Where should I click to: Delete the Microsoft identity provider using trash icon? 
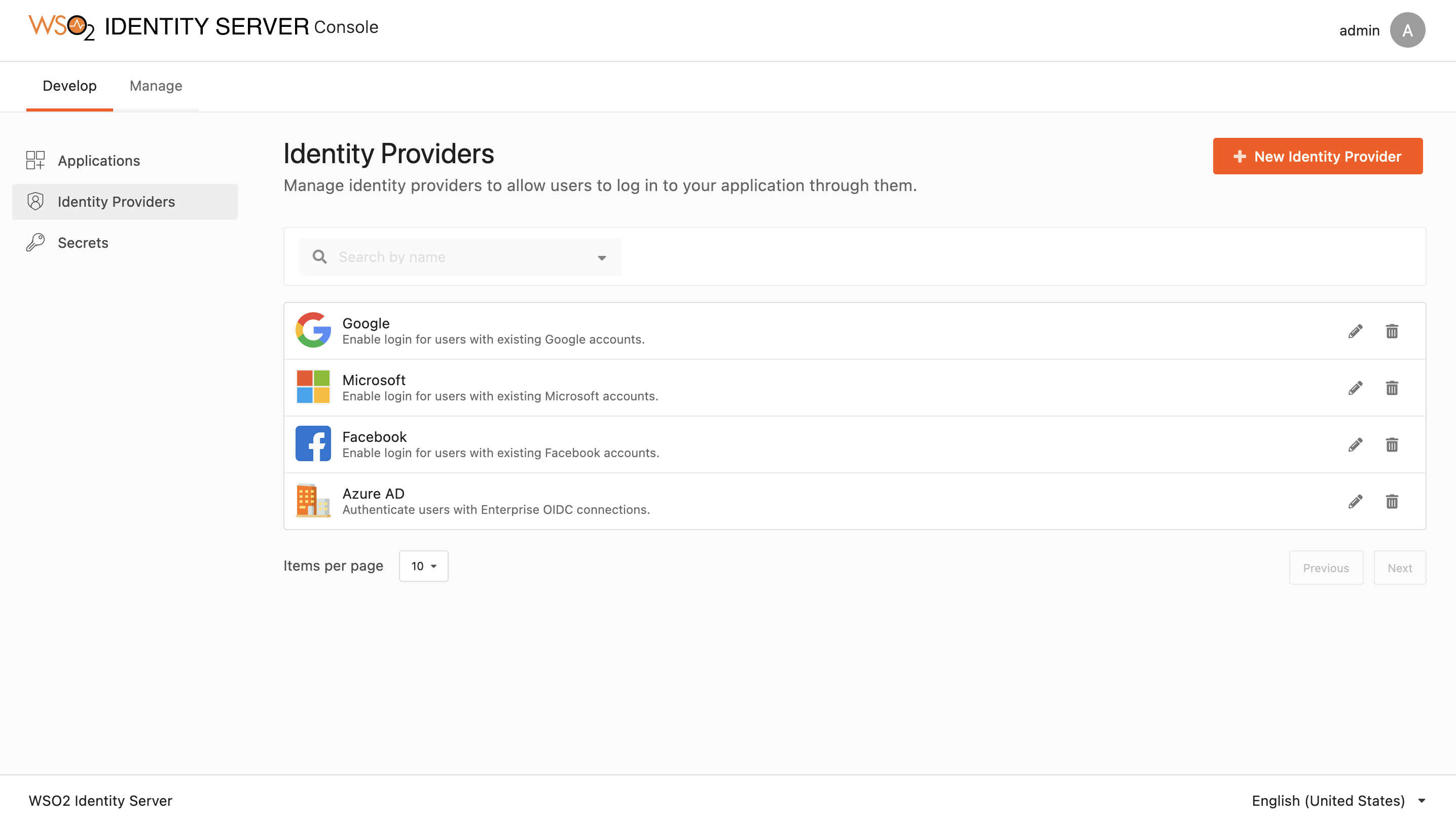(x=1392, y=388)
